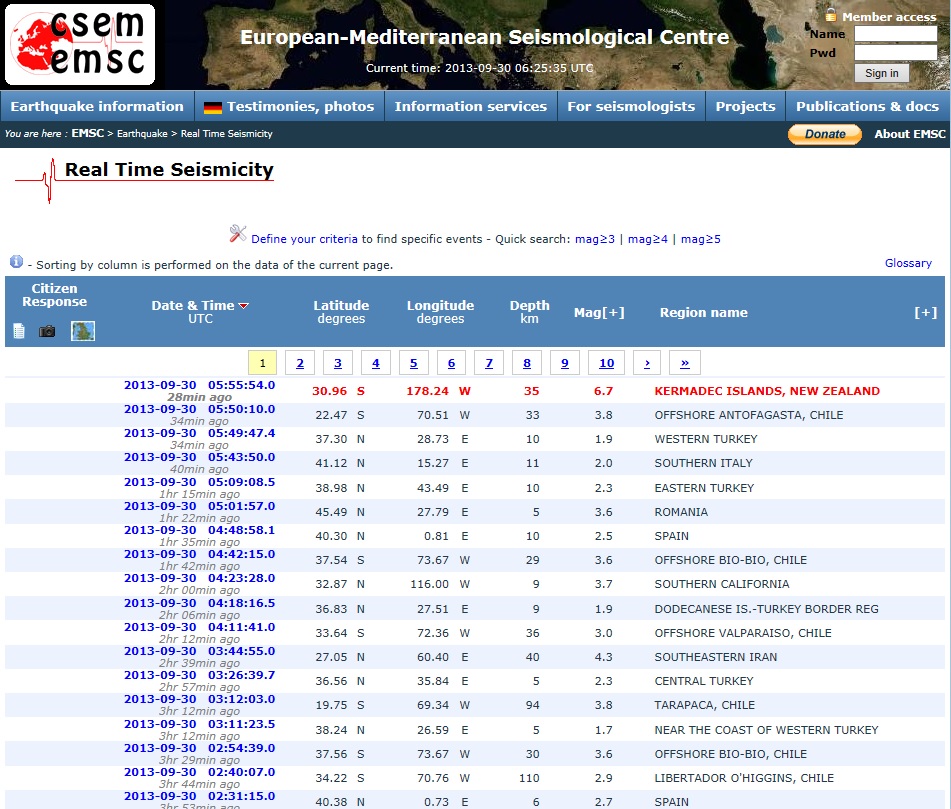Click the depth value 110

point(529,778)
